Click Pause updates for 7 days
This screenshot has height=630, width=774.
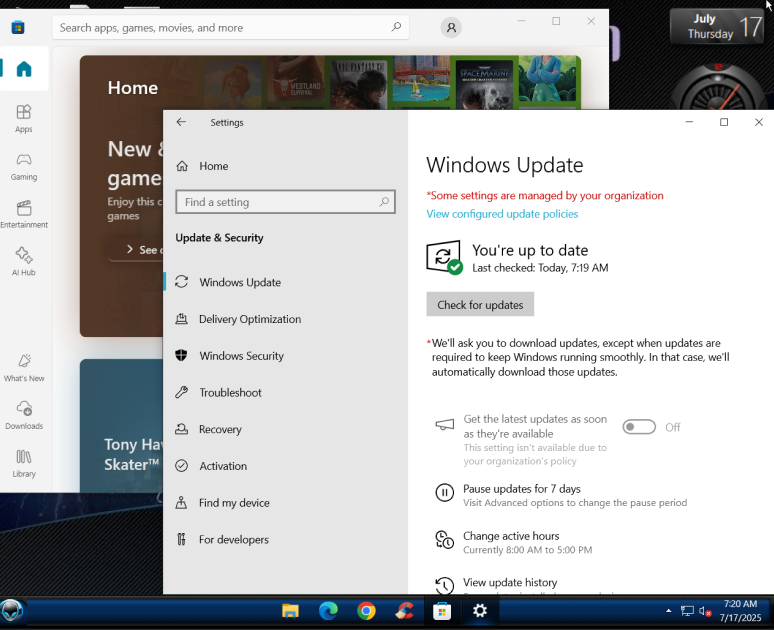click(x=561, y=495)
